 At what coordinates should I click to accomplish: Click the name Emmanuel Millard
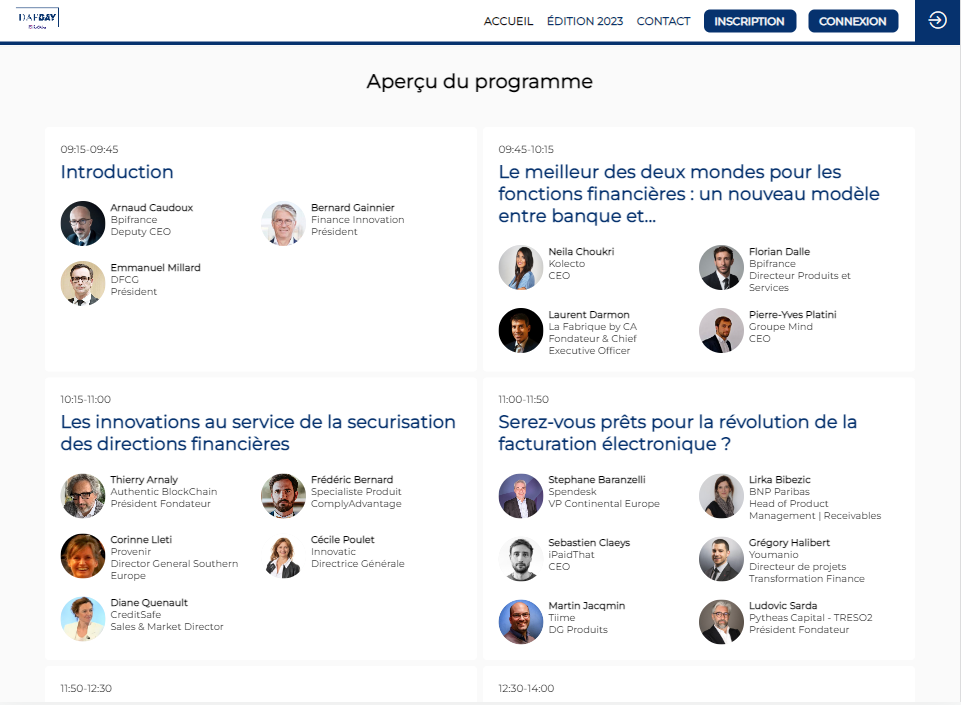pyautogui.click(x=155, y=267)
